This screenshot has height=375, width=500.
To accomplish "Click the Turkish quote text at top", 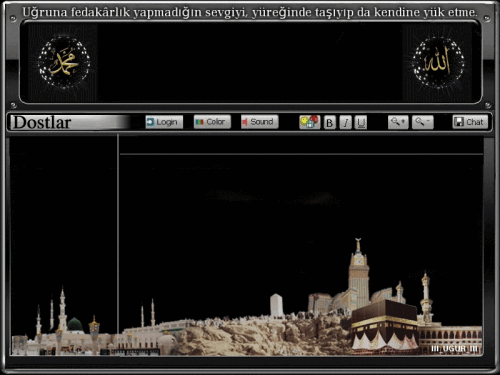I will (x=250, y=12).
